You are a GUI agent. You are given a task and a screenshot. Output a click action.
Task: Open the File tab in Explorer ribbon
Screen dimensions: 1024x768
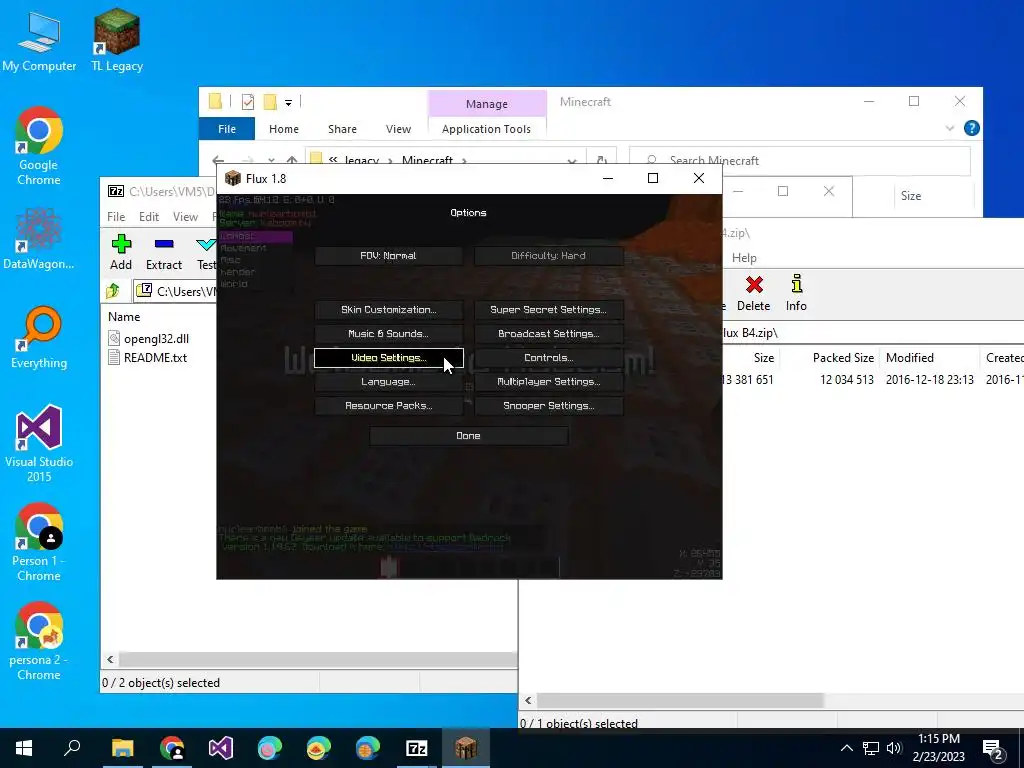point(227,129)
